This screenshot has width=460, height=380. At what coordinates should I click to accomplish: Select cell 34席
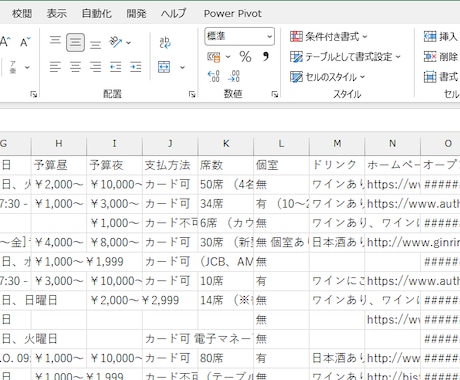click(226, 204)
